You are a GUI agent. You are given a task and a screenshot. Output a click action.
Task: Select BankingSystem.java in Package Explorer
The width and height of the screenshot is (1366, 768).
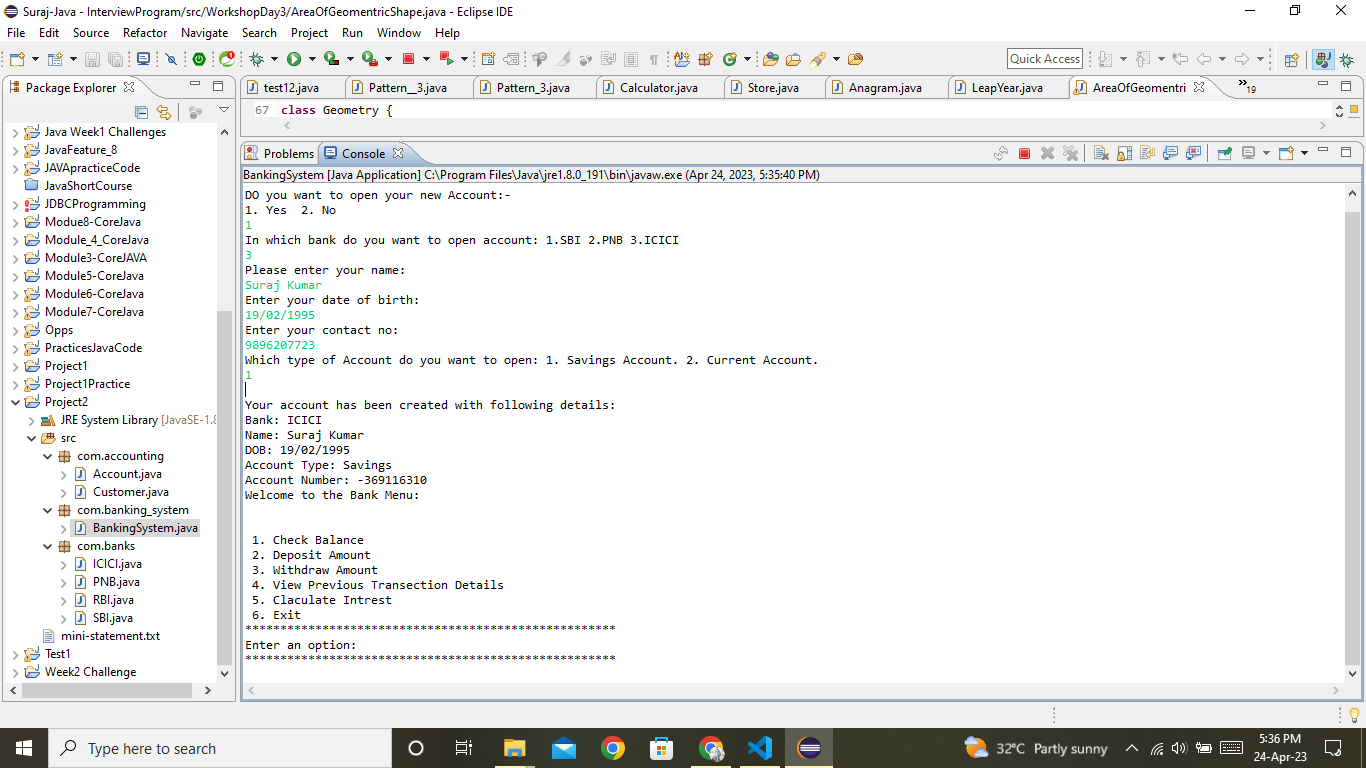(x=145, y=528)
